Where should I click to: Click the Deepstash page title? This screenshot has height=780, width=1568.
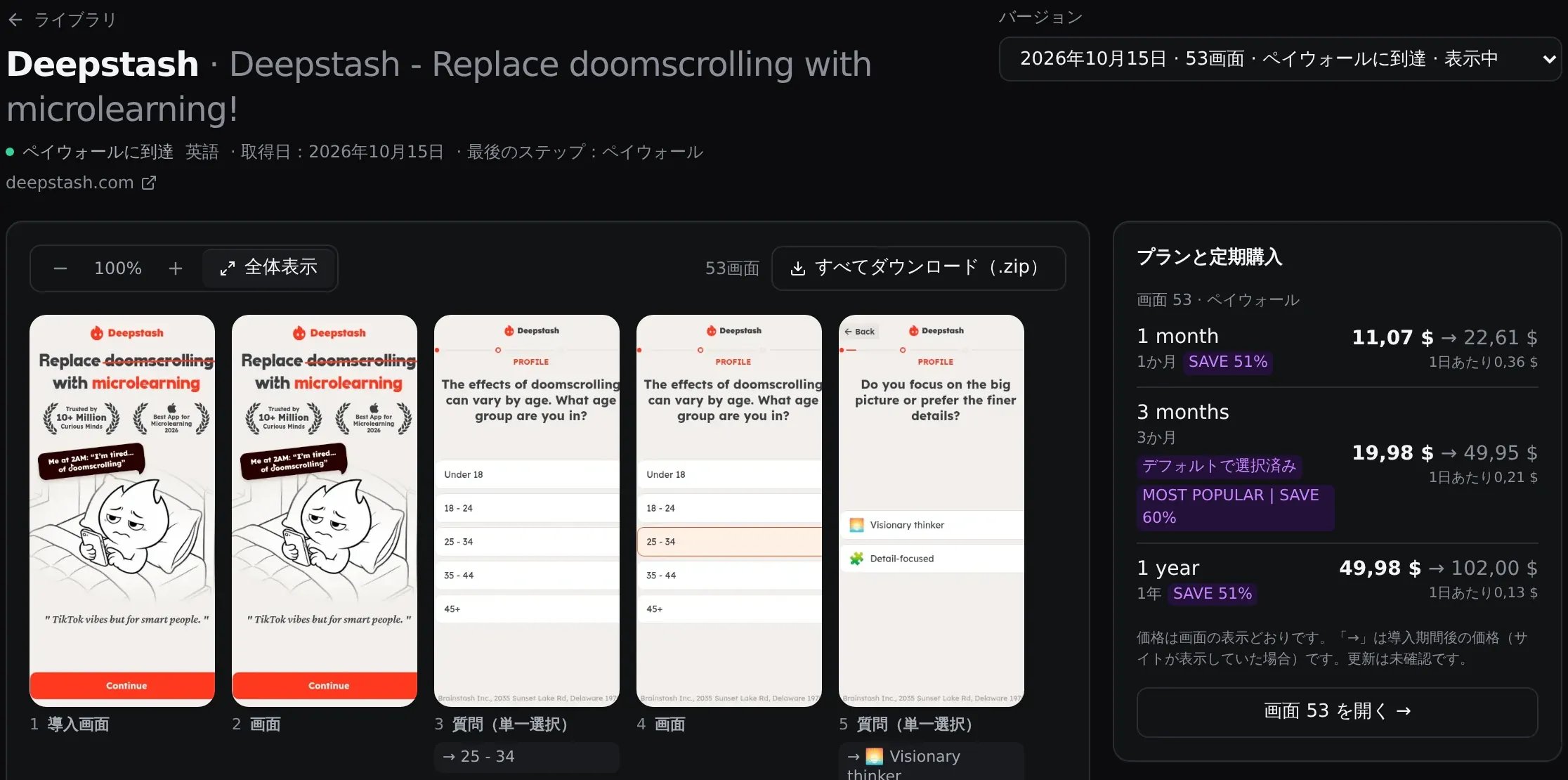[103, 64]
